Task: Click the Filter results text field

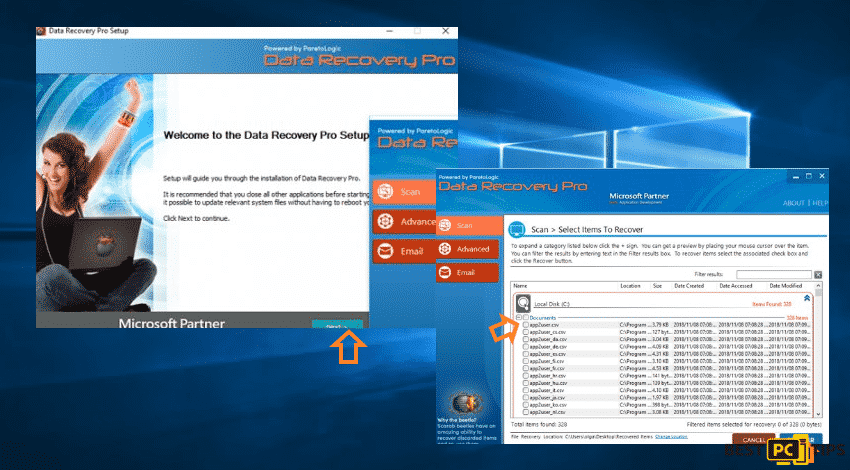Action: tap(774, 275)
